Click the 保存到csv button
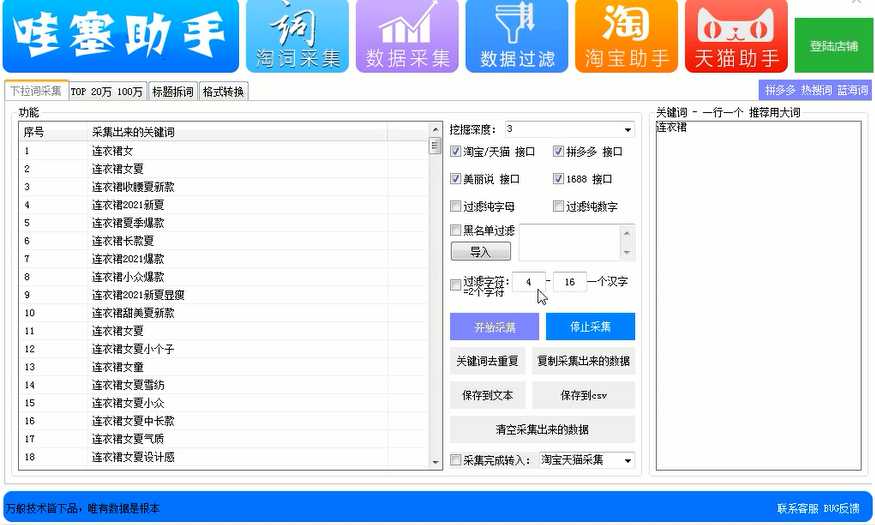The image size is (875, 525). coord(583,395)
